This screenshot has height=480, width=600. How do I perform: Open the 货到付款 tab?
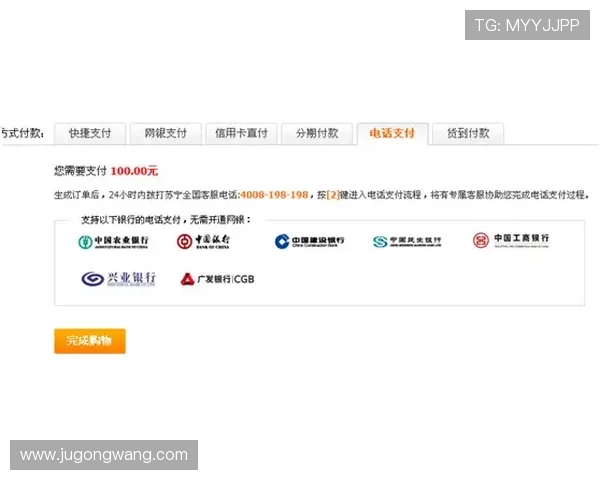click(x=468, y=134)
